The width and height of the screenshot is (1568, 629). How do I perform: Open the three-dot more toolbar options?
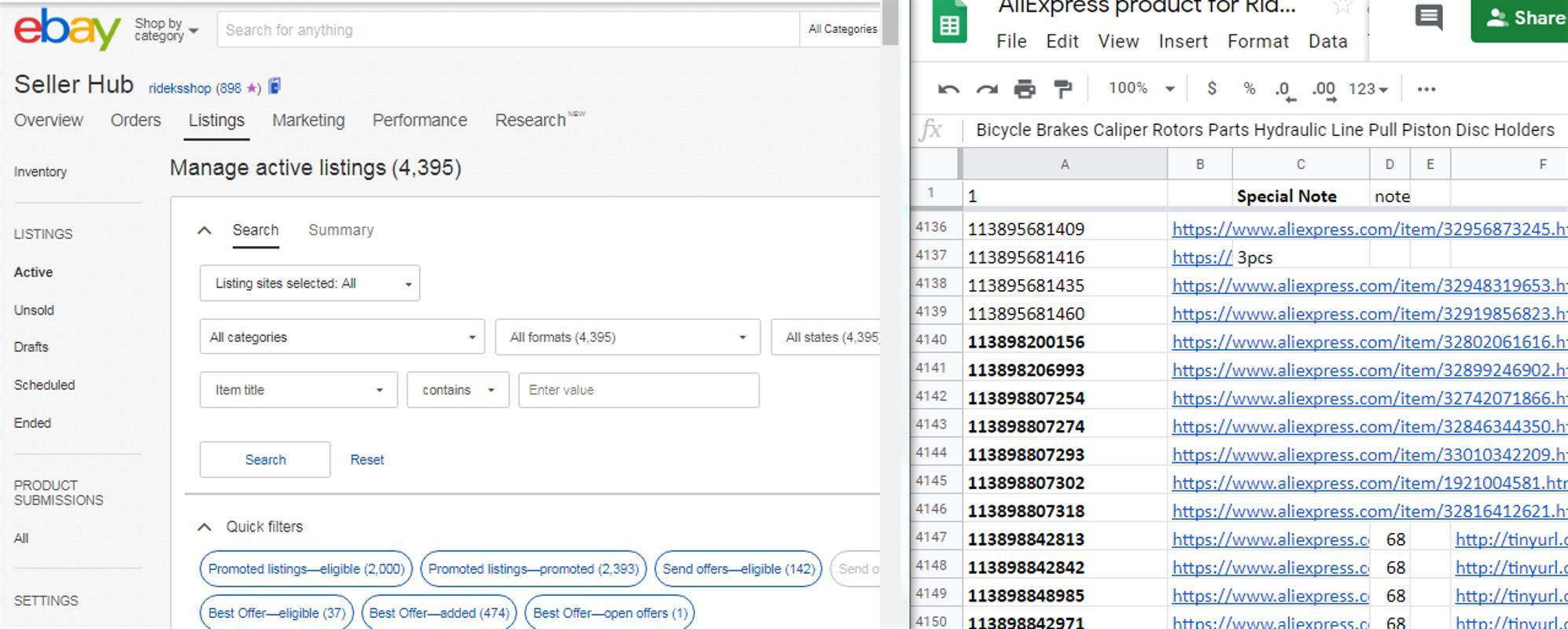(1426, 89)
